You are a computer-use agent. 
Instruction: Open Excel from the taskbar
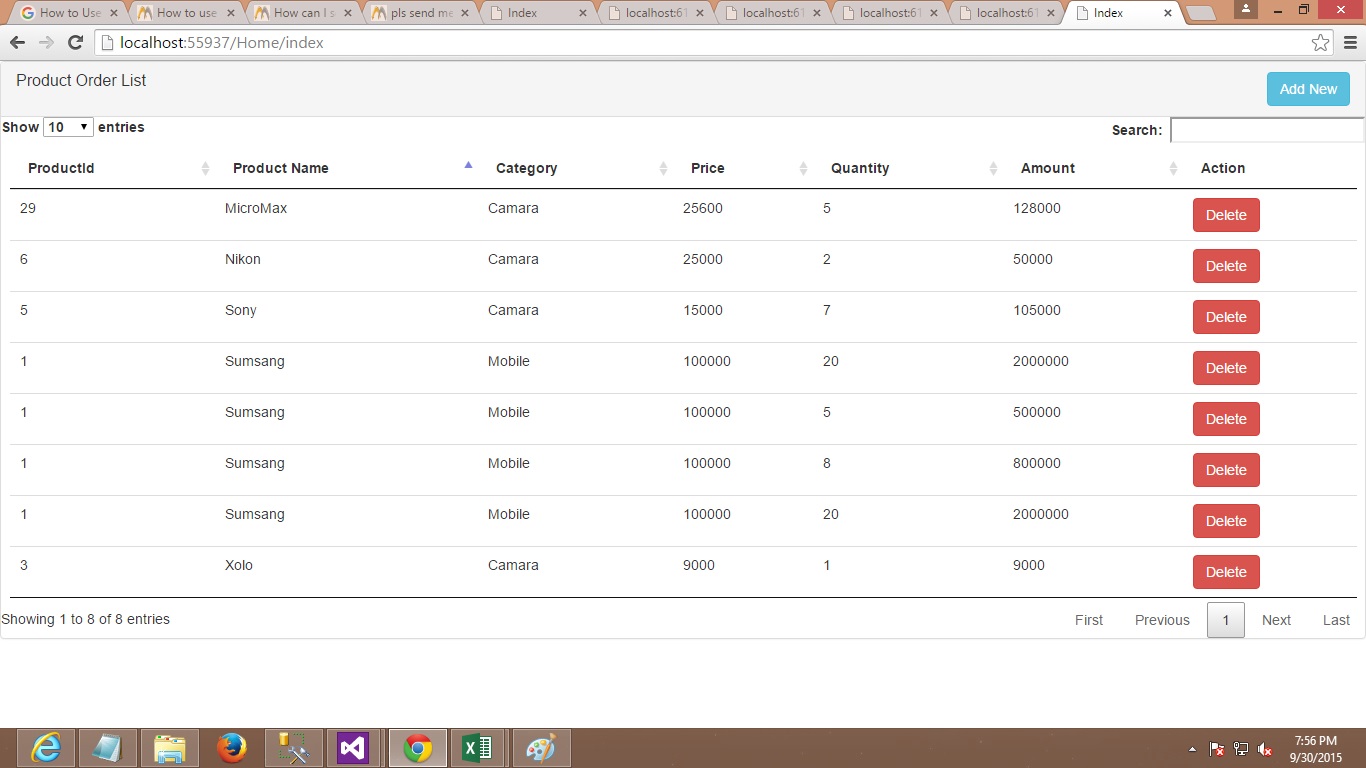pyautogui.click(x=477, y=748)
